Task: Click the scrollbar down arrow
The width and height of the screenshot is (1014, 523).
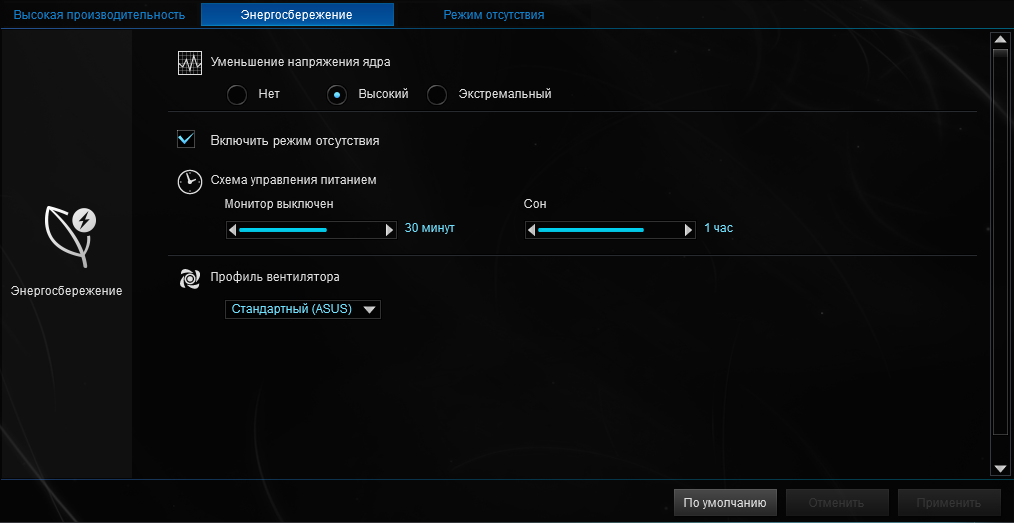Action: point(999,467)
